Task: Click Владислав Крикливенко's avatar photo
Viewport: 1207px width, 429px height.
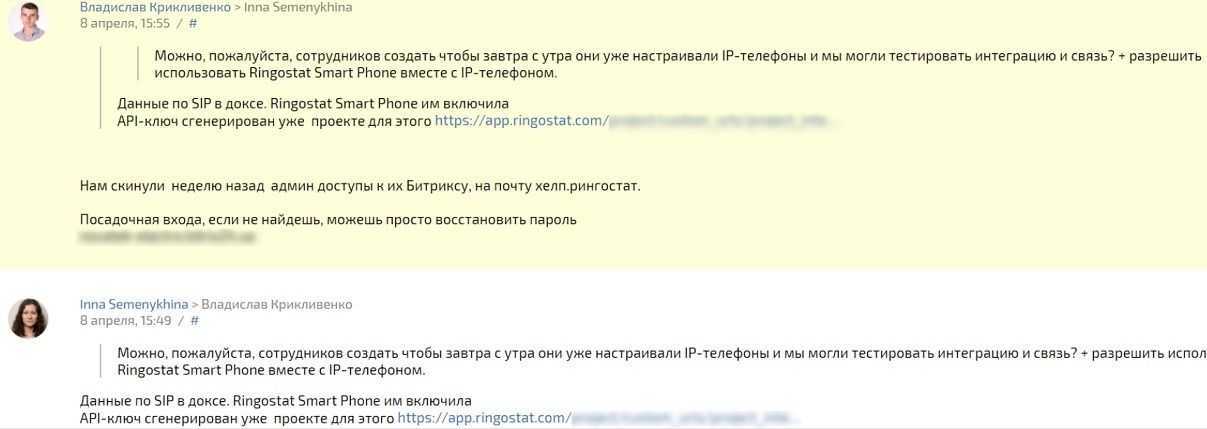Action: [x=28, y=20]
